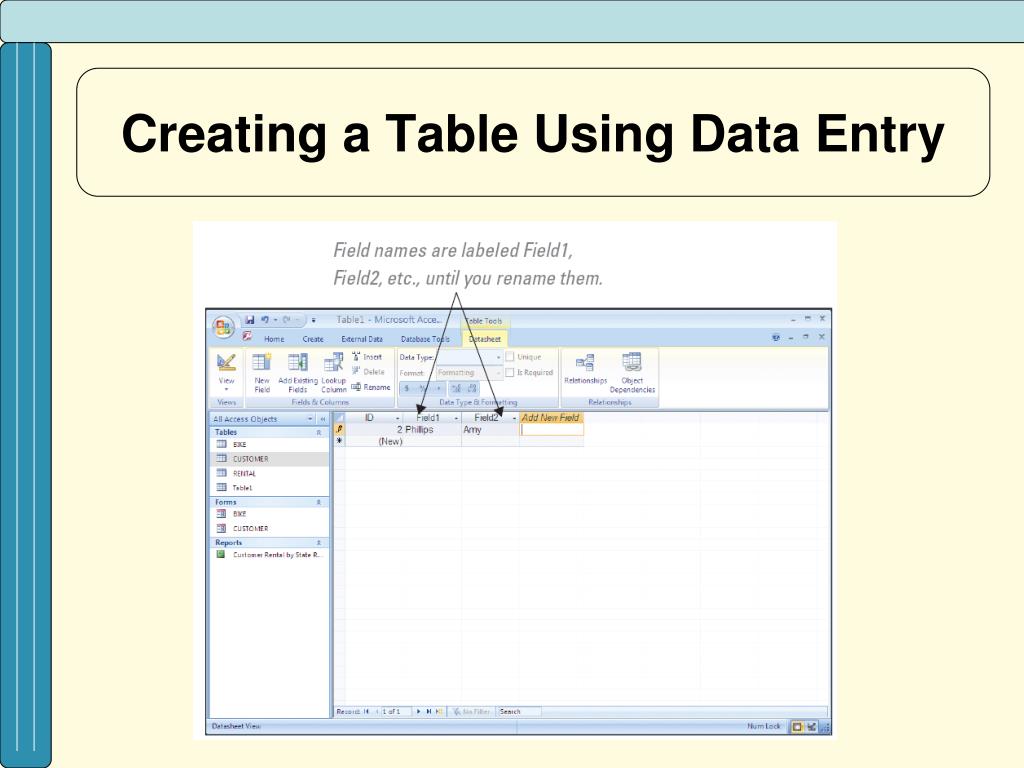Click the Help icon in the ribbon

(x=776, y=338)
